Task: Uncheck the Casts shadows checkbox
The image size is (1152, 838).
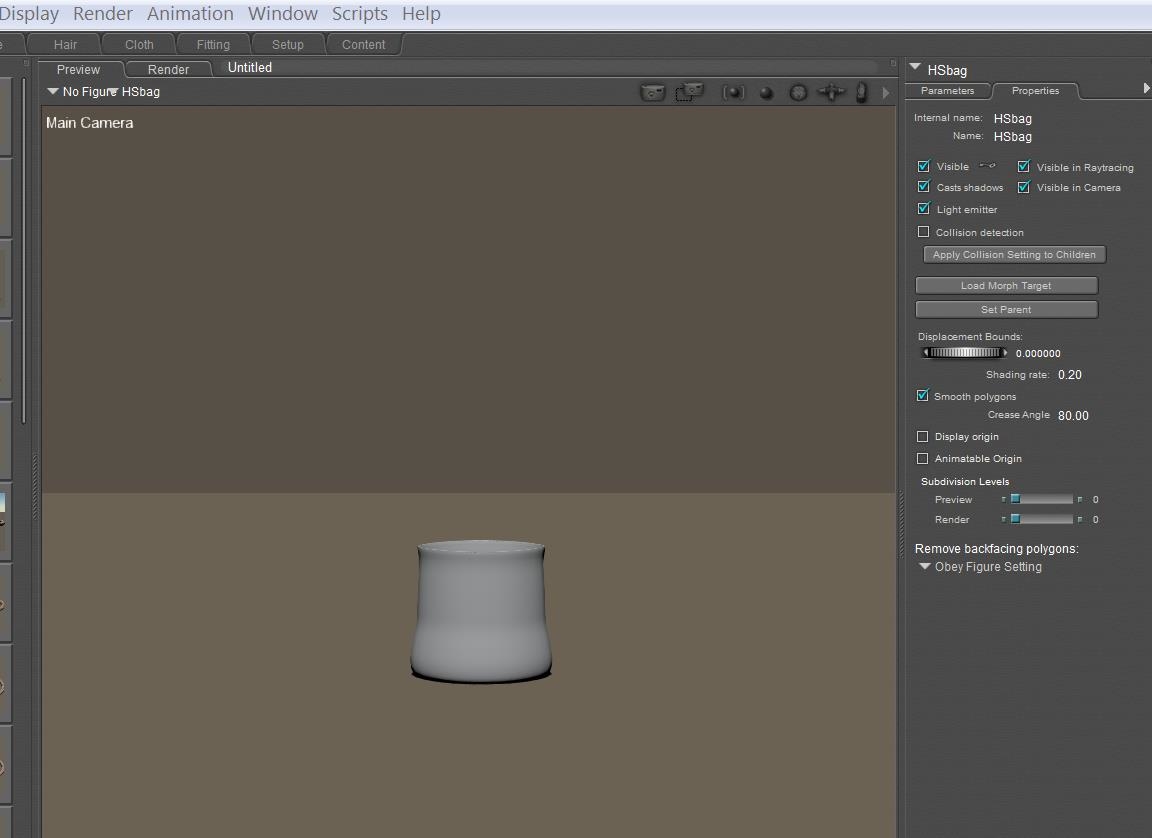Action: pos(923,187)
